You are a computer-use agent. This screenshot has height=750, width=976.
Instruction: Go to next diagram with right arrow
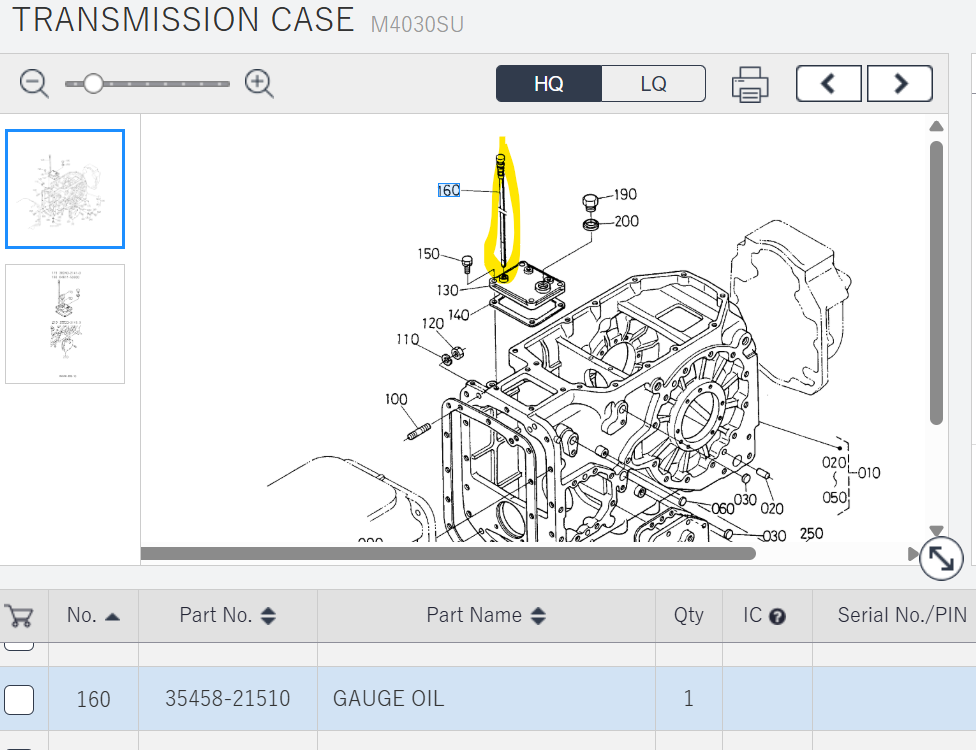900,84
